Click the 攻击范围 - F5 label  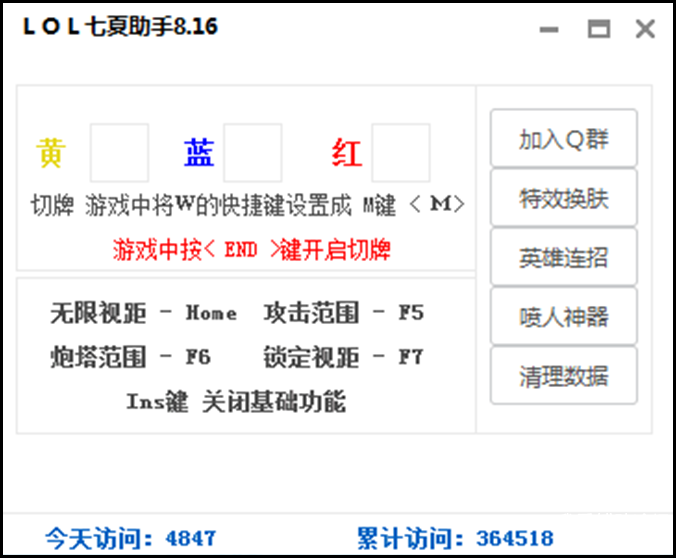tap(344, 313)
